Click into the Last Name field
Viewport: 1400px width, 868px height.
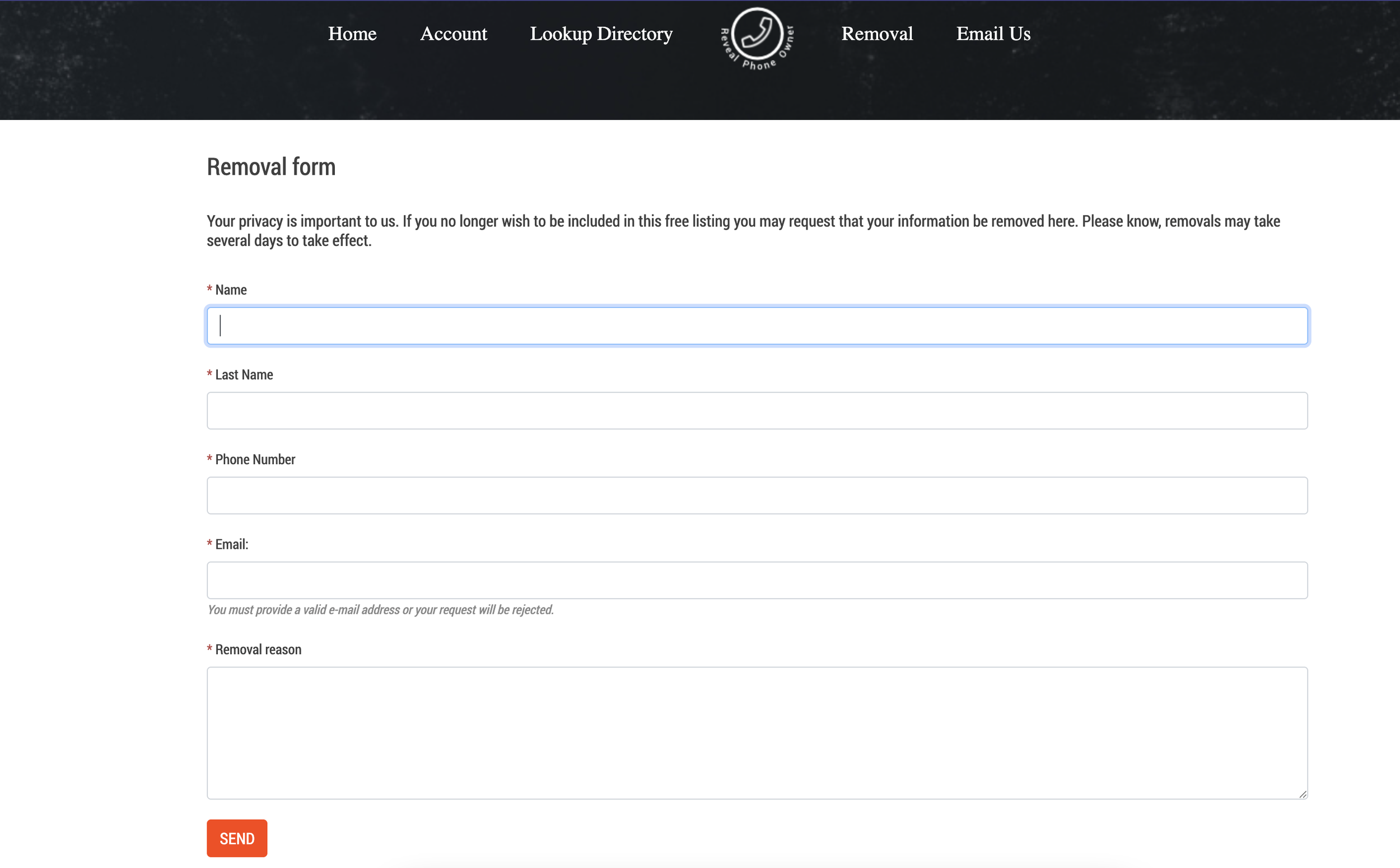pyautogui.click(x=757, y=411)
